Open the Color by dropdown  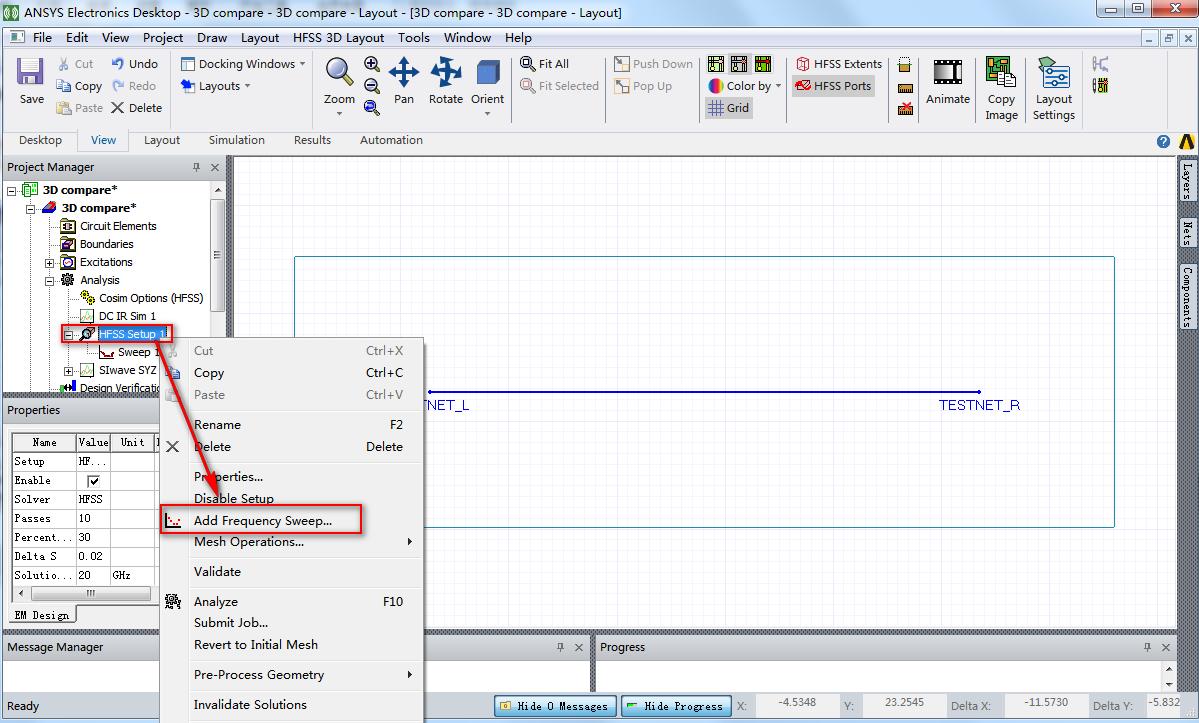tap(745, 86)
